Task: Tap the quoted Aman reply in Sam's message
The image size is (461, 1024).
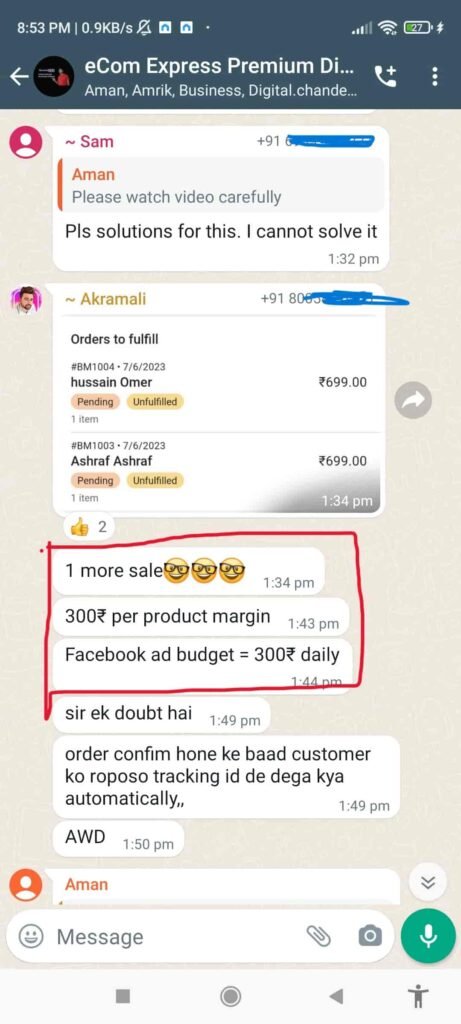Action: (x=221, y=185)
